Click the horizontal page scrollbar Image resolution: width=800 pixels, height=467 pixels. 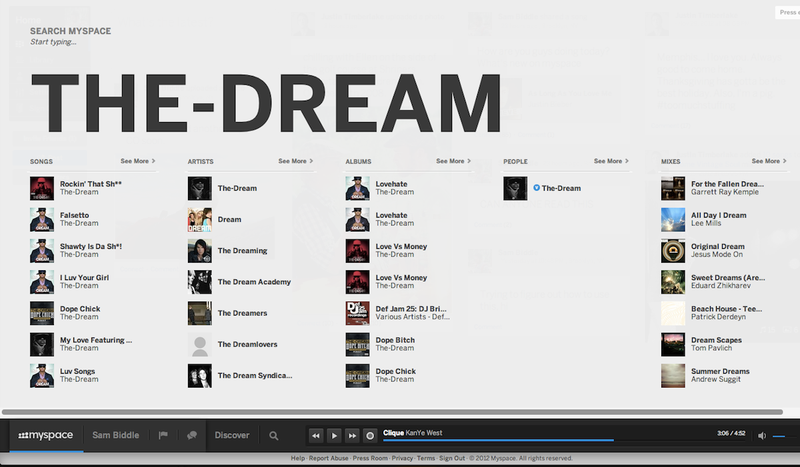pyautogui.click(x=392, y=412)
